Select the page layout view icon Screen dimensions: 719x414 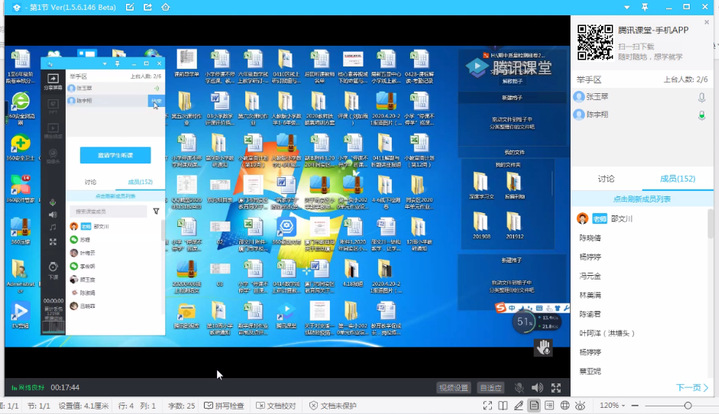click(x=534, y=406)
